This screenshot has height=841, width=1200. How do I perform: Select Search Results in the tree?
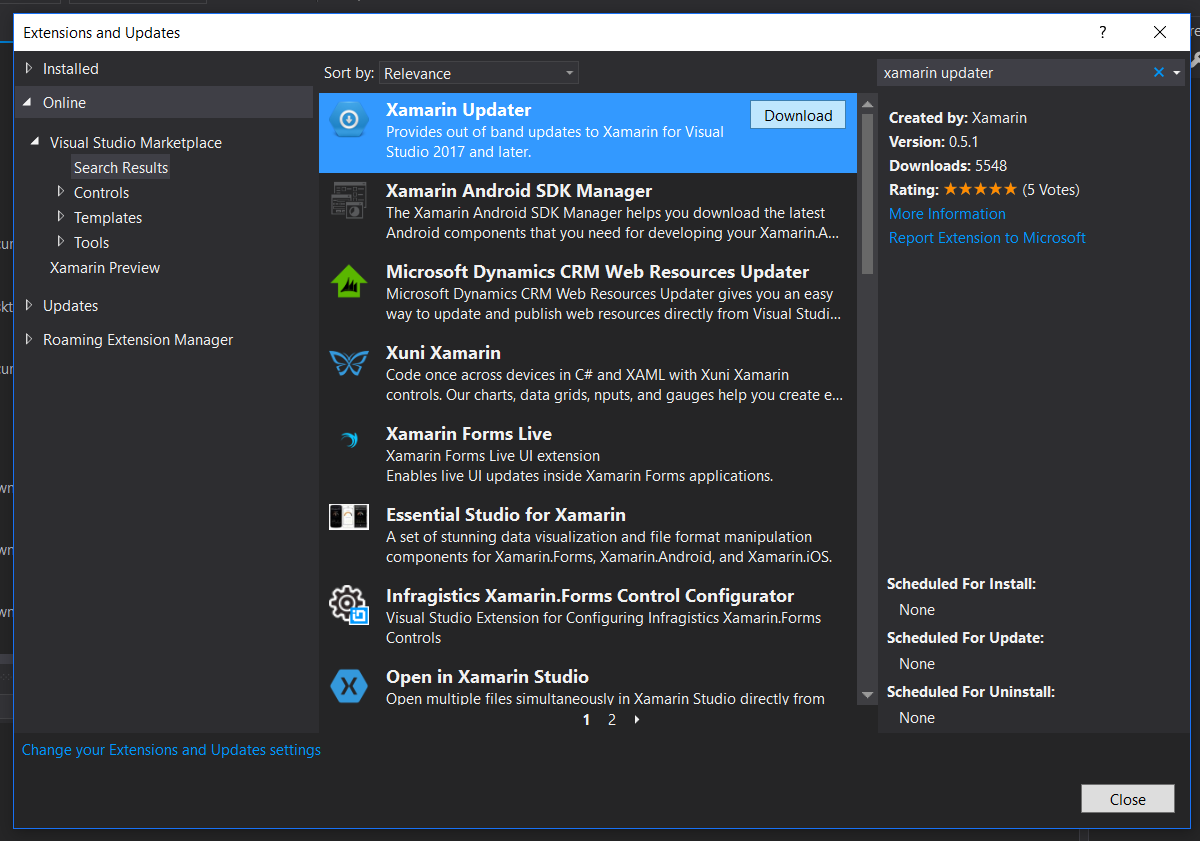(x=121, y=167)
